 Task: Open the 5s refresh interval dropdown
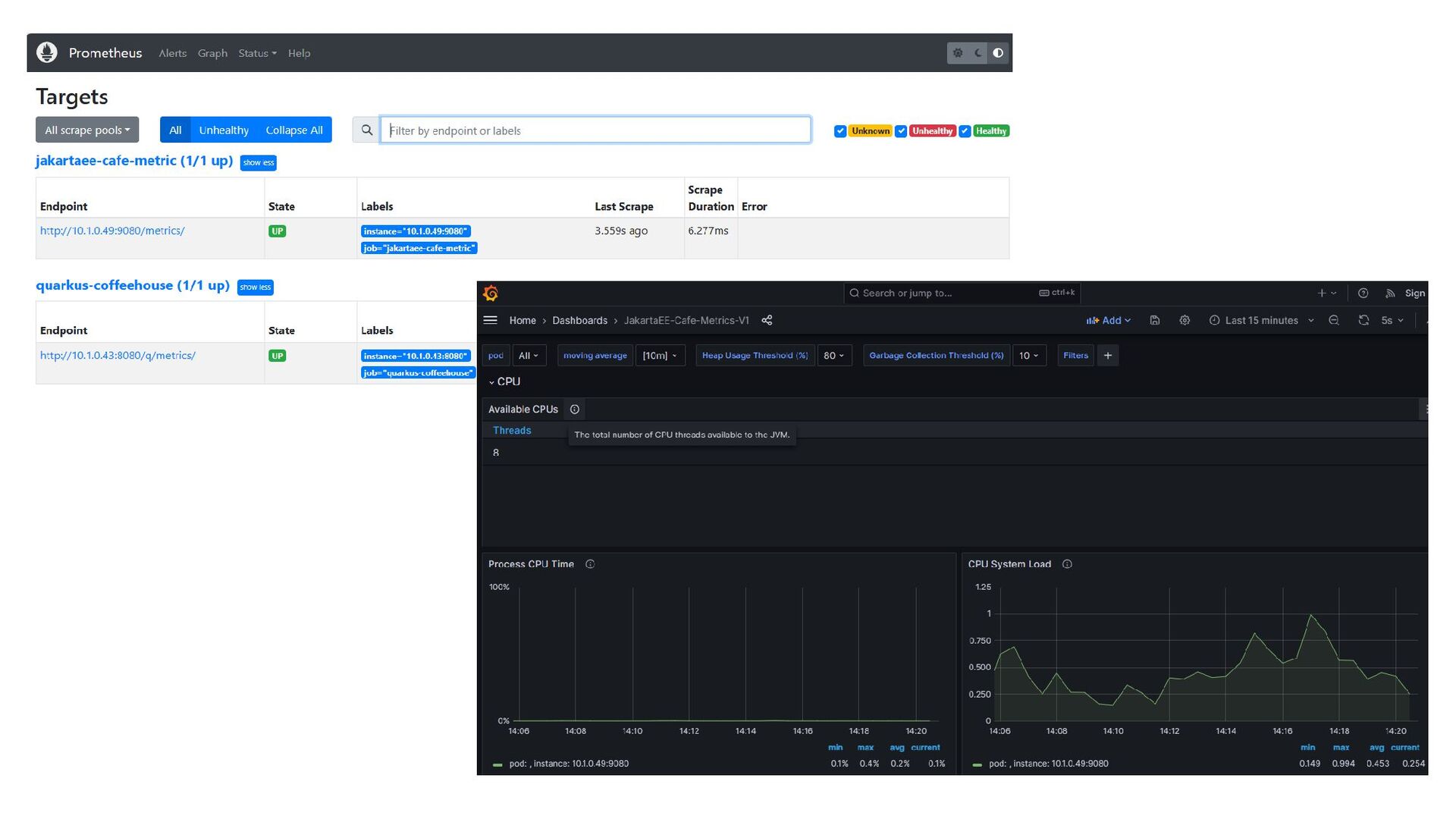point(1392,320)
